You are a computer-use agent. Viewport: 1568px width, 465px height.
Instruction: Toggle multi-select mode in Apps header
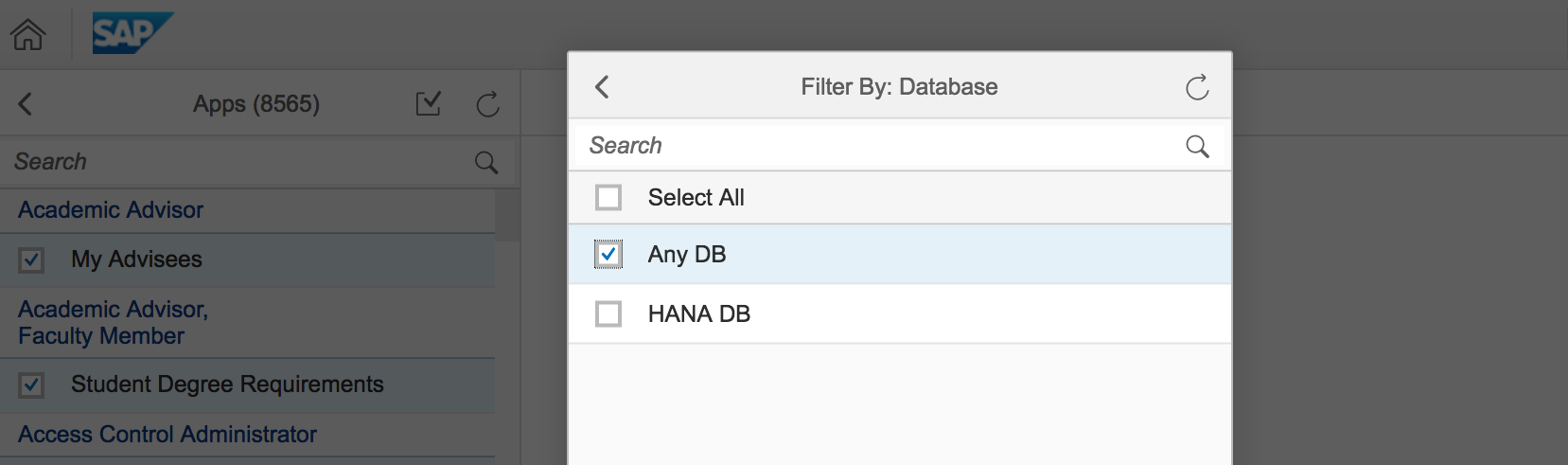(429, 103)
